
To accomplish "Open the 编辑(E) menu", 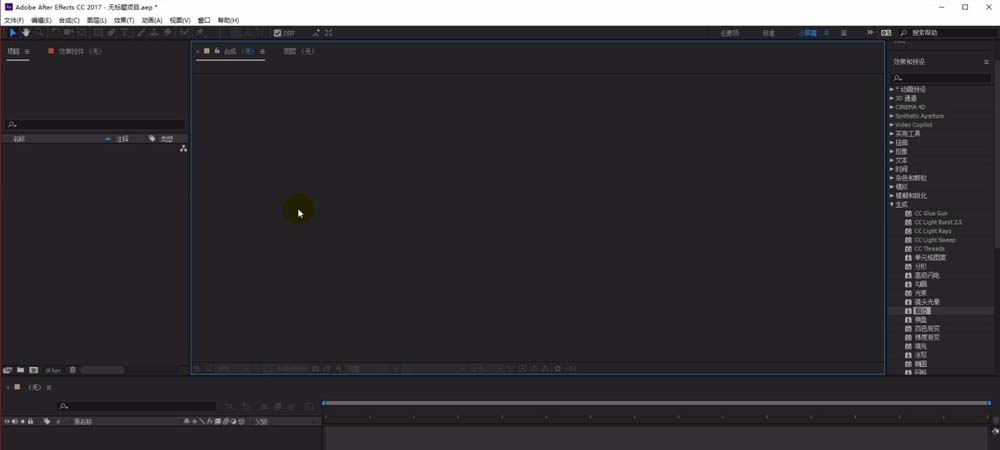I will click(x=41, y=20).
